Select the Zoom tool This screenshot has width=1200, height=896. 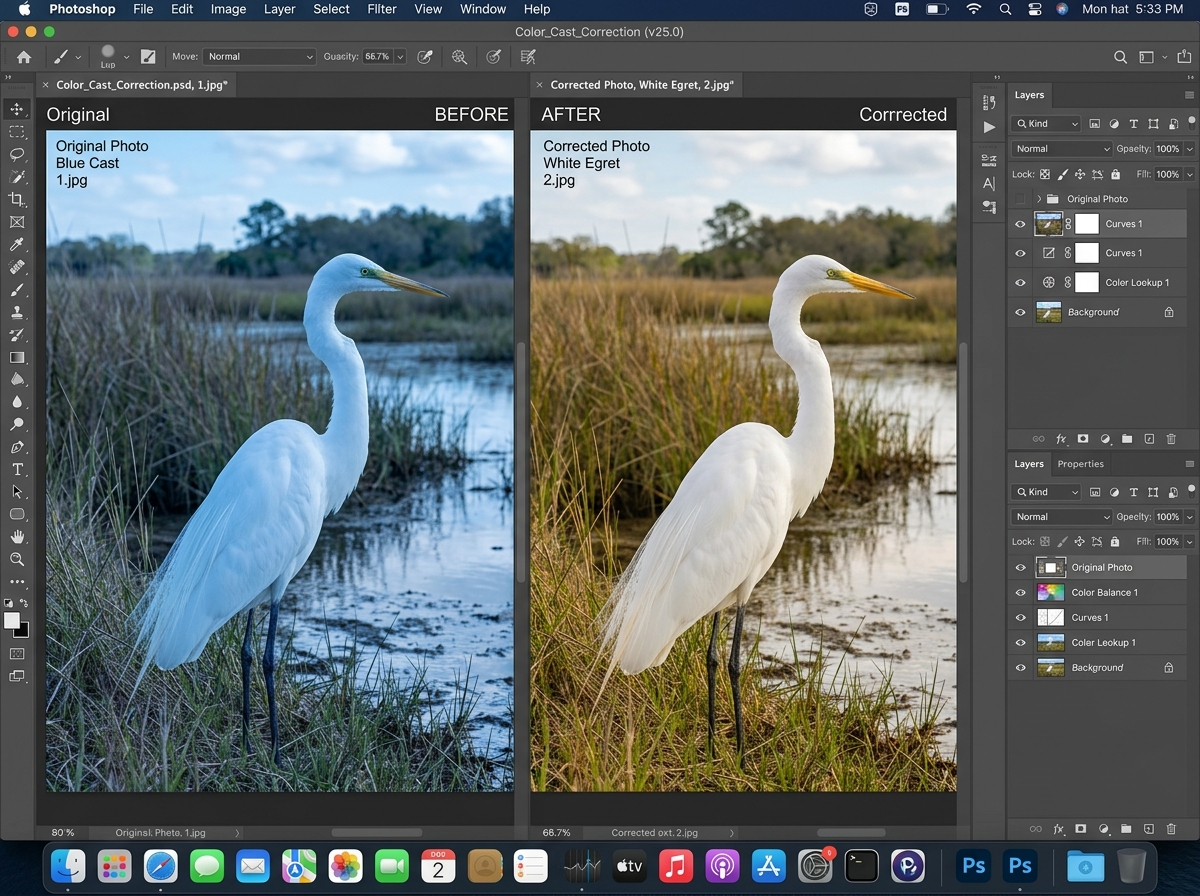coord(16,559)
